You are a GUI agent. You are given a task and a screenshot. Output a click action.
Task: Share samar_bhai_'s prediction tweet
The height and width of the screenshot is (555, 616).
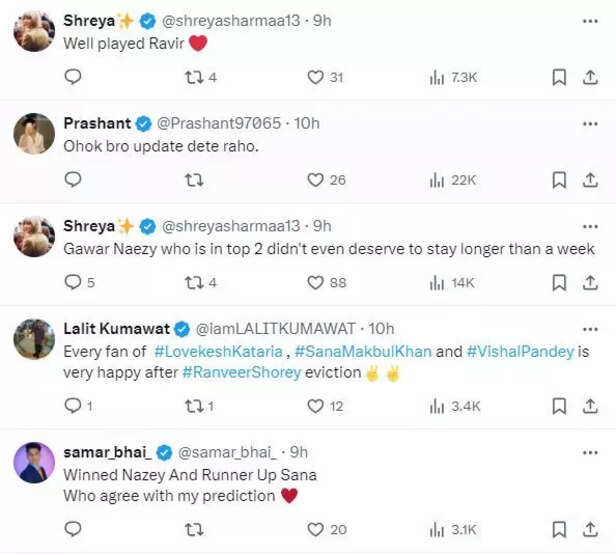(x=590, y=529)
